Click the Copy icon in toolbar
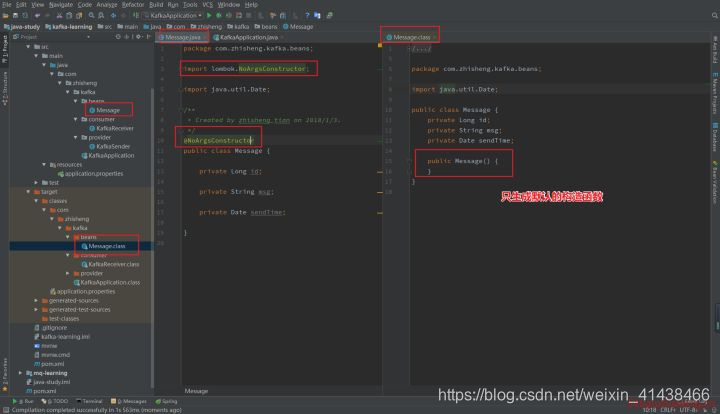This screenshot has width=720, height=414. 69,16
